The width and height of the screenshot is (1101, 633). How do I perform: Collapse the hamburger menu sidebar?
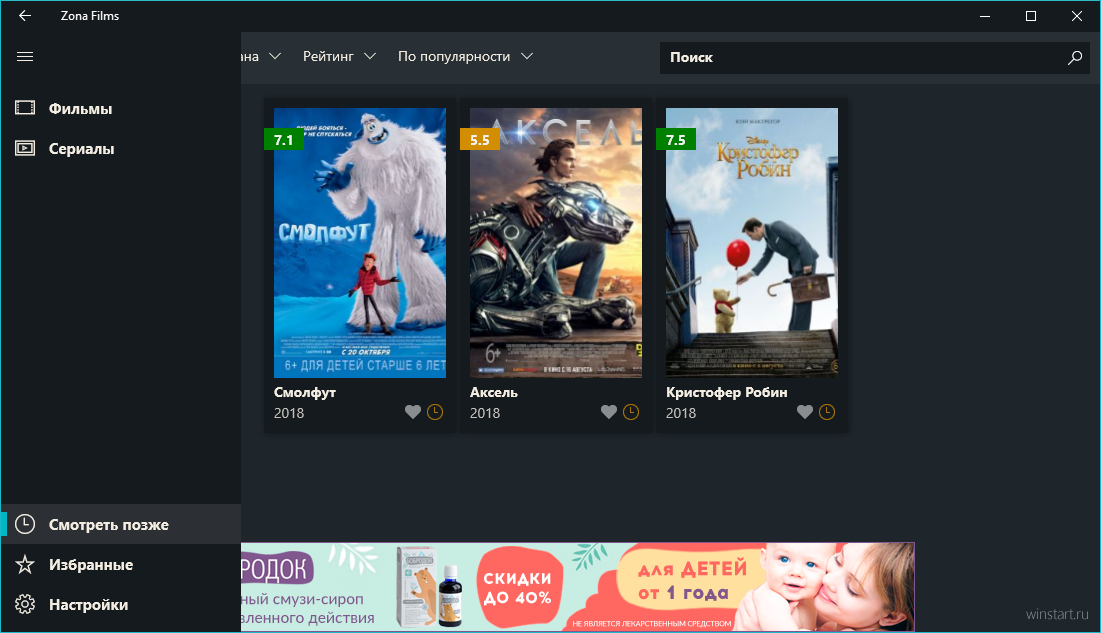[x=25, y=56]
